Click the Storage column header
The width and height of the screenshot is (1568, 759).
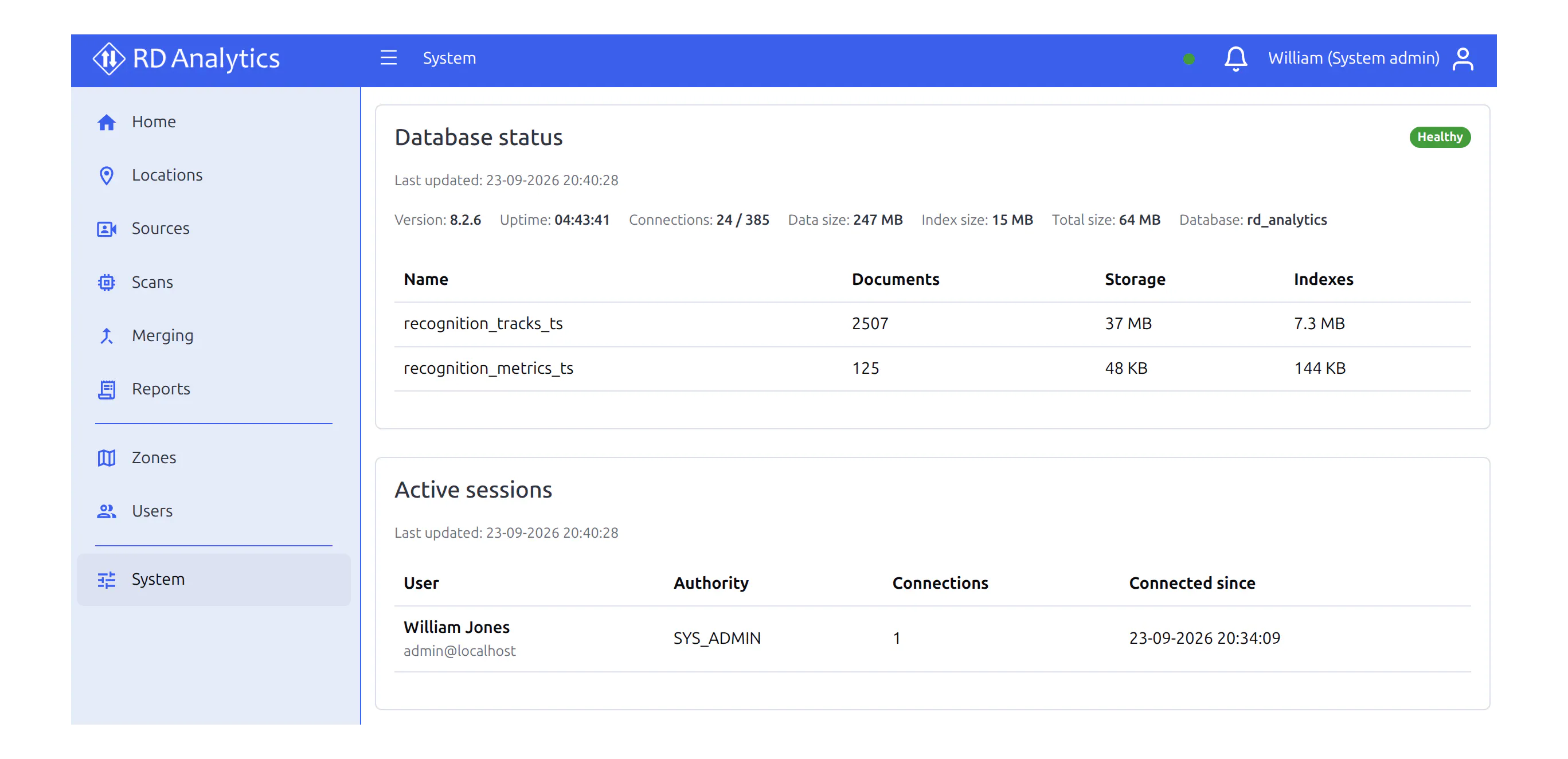[1135, 279]
